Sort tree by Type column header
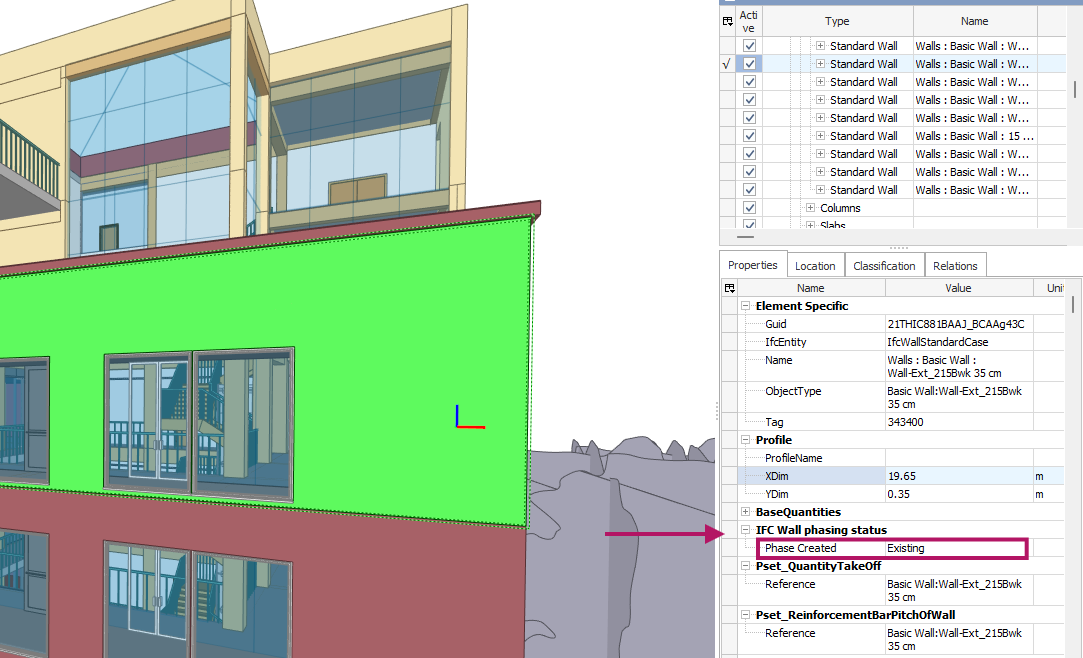Screen dimensions: 1083x658 point(837,21)
